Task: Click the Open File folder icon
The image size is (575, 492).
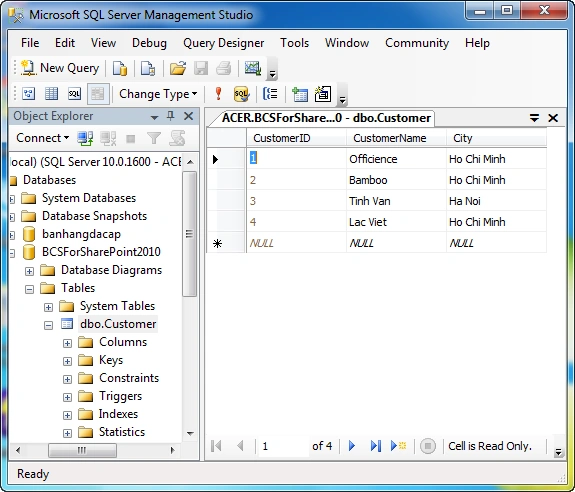Action: coord(178,68)
